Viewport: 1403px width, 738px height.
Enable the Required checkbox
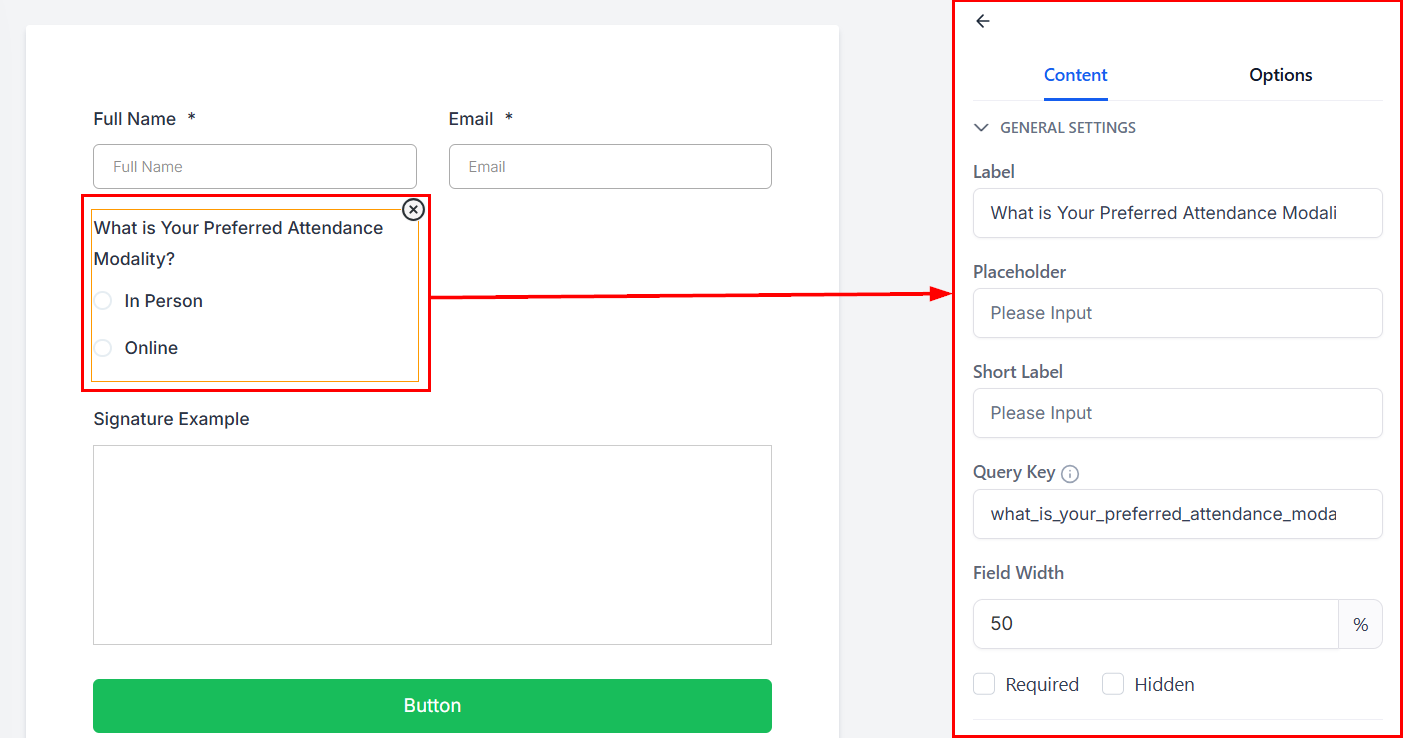tap(985, 684)
